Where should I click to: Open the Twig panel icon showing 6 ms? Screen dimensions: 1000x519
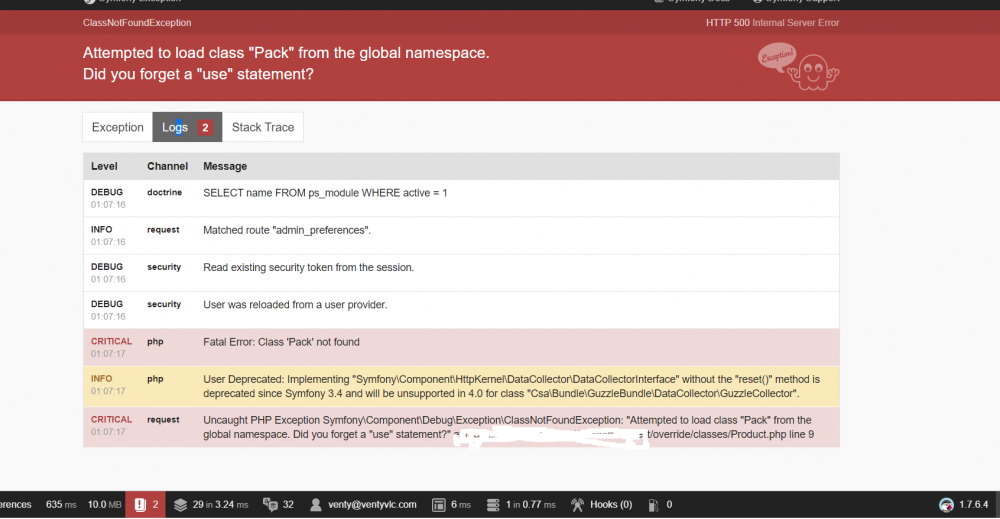pyautogui.click(x=438, y=505)
